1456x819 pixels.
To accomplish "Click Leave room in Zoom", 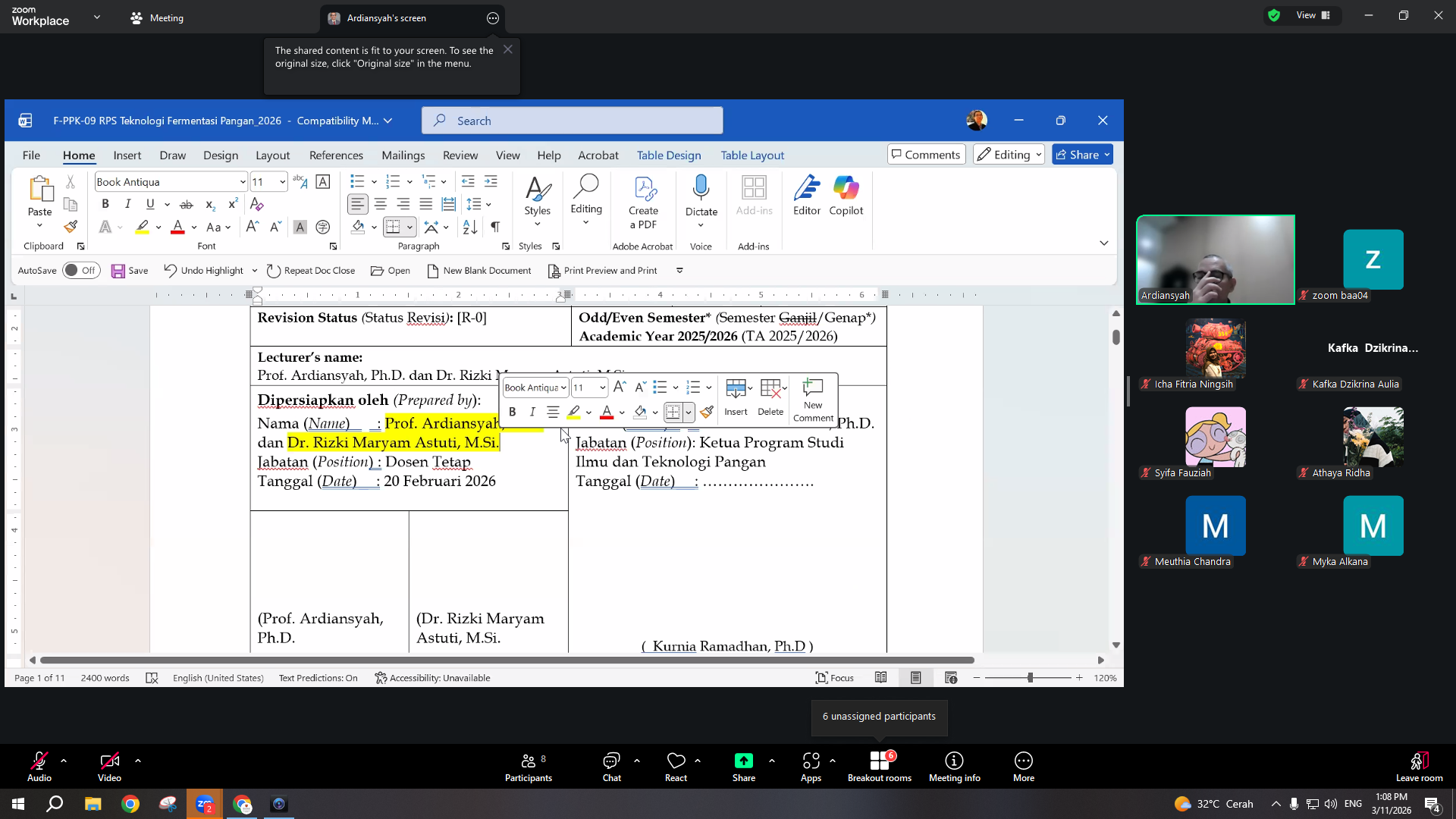I will point(1419,767).
